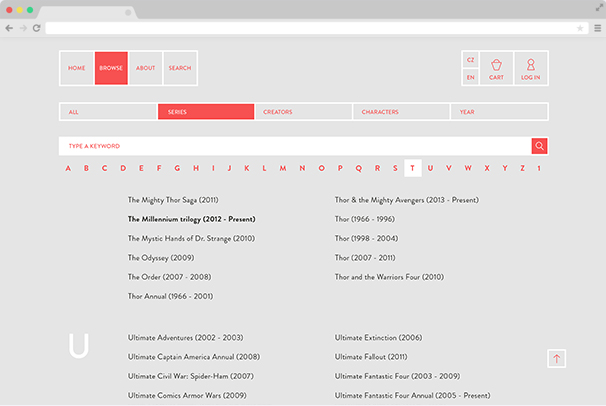The image size is (606, 406).
Task: Switch language to EN
Action: [x=470, y=77]
